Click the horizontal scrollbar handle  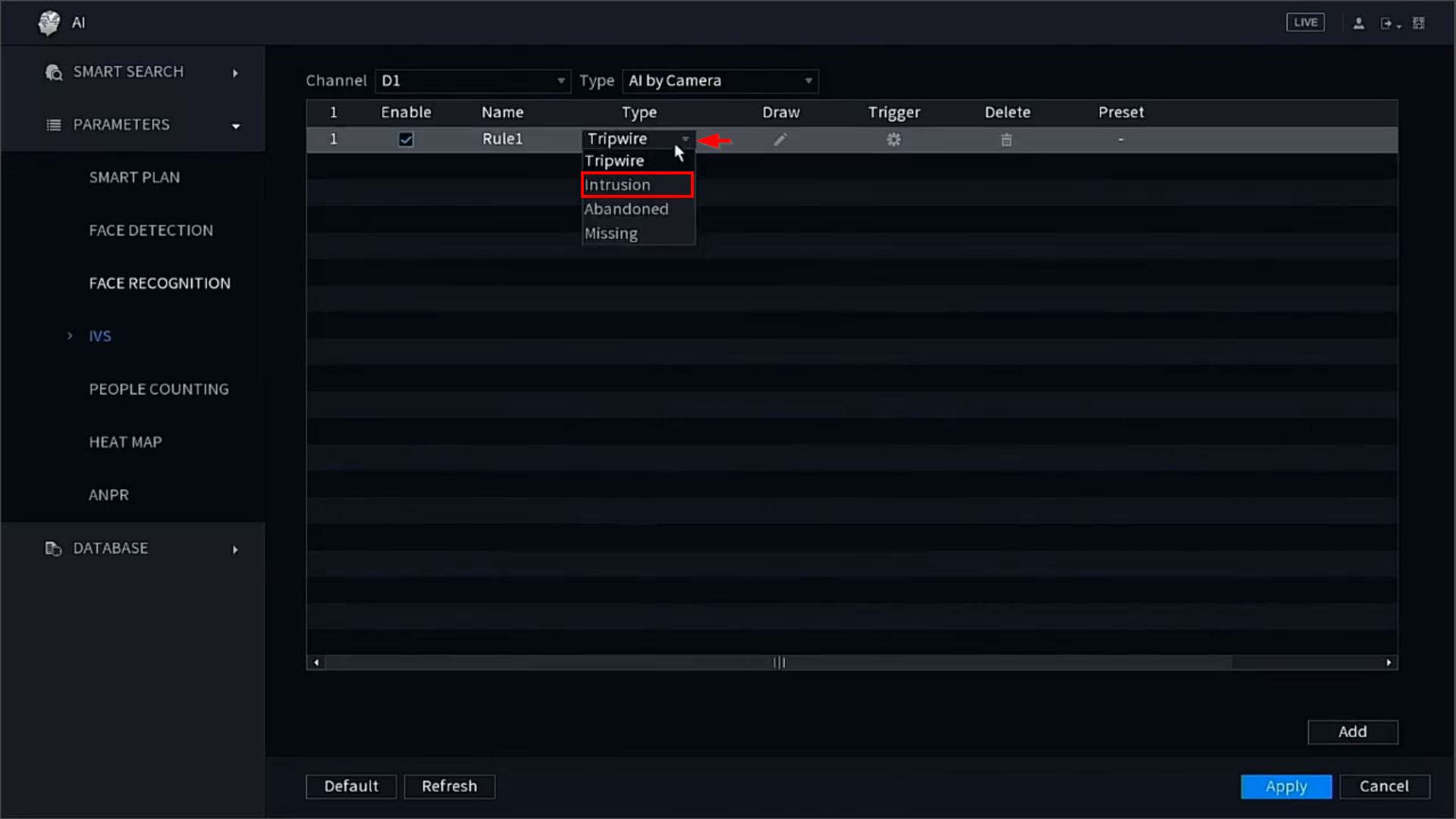[x=779, y=663]
